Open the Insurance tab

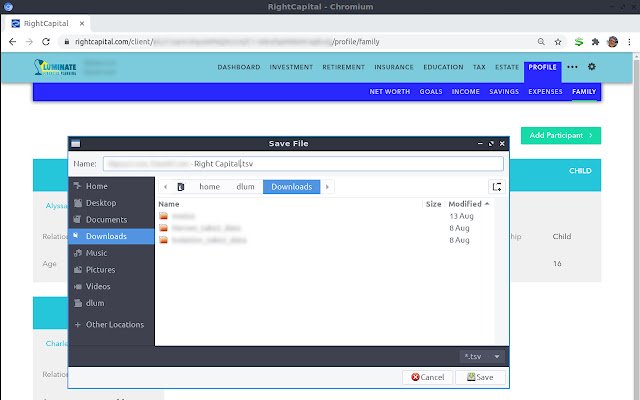click(394, 67)
